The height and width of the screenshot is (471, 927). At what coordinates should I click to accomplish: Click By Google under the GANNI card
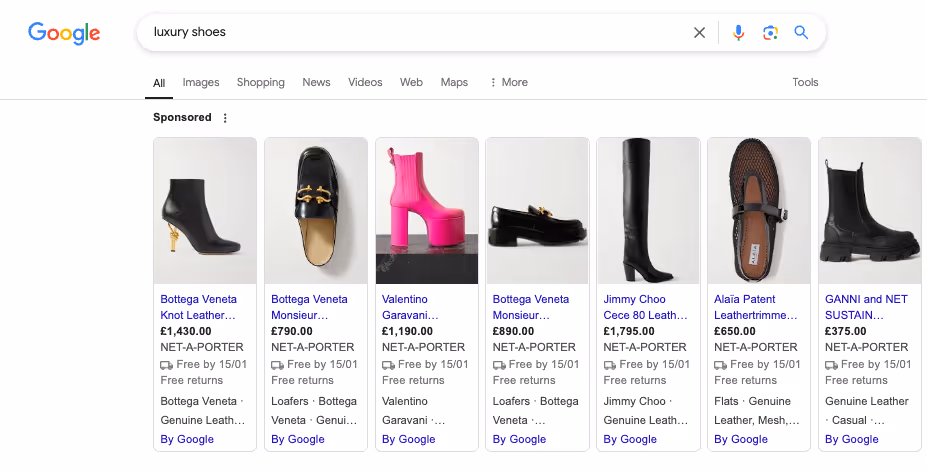[851, 439]
